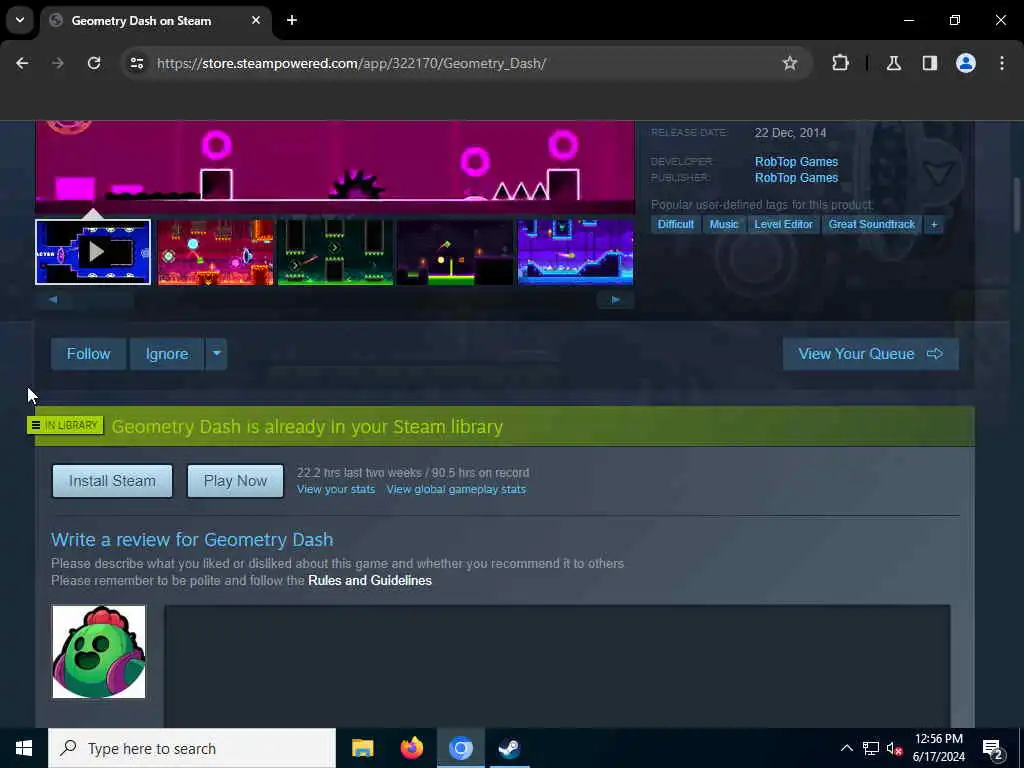Select the red level screenshot thumbnail
Image resolution: width=1024 pixels, height=768 pixels.
tap(216, 252)
